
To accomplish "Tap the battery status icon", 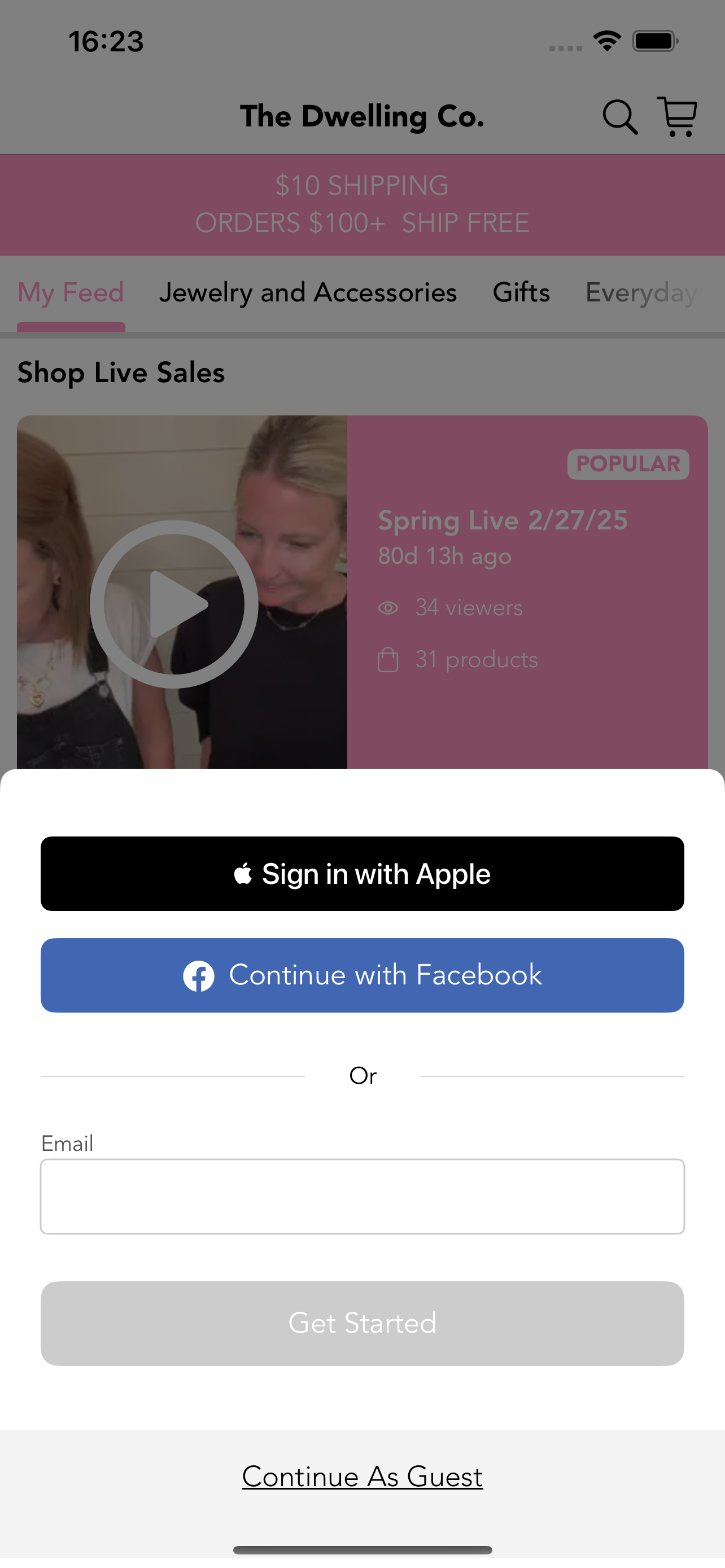I will tap(655, 41).
